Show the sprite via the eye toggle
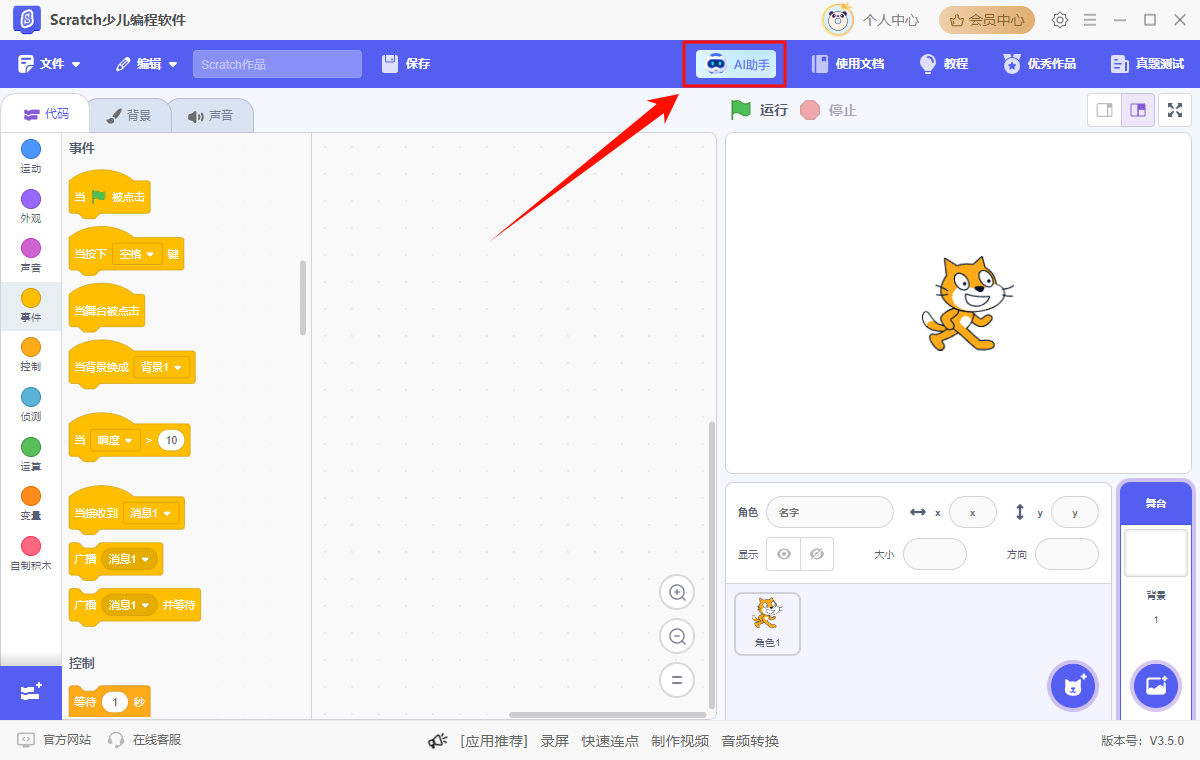The image size is (1200, 760). (x=783, y=553)
